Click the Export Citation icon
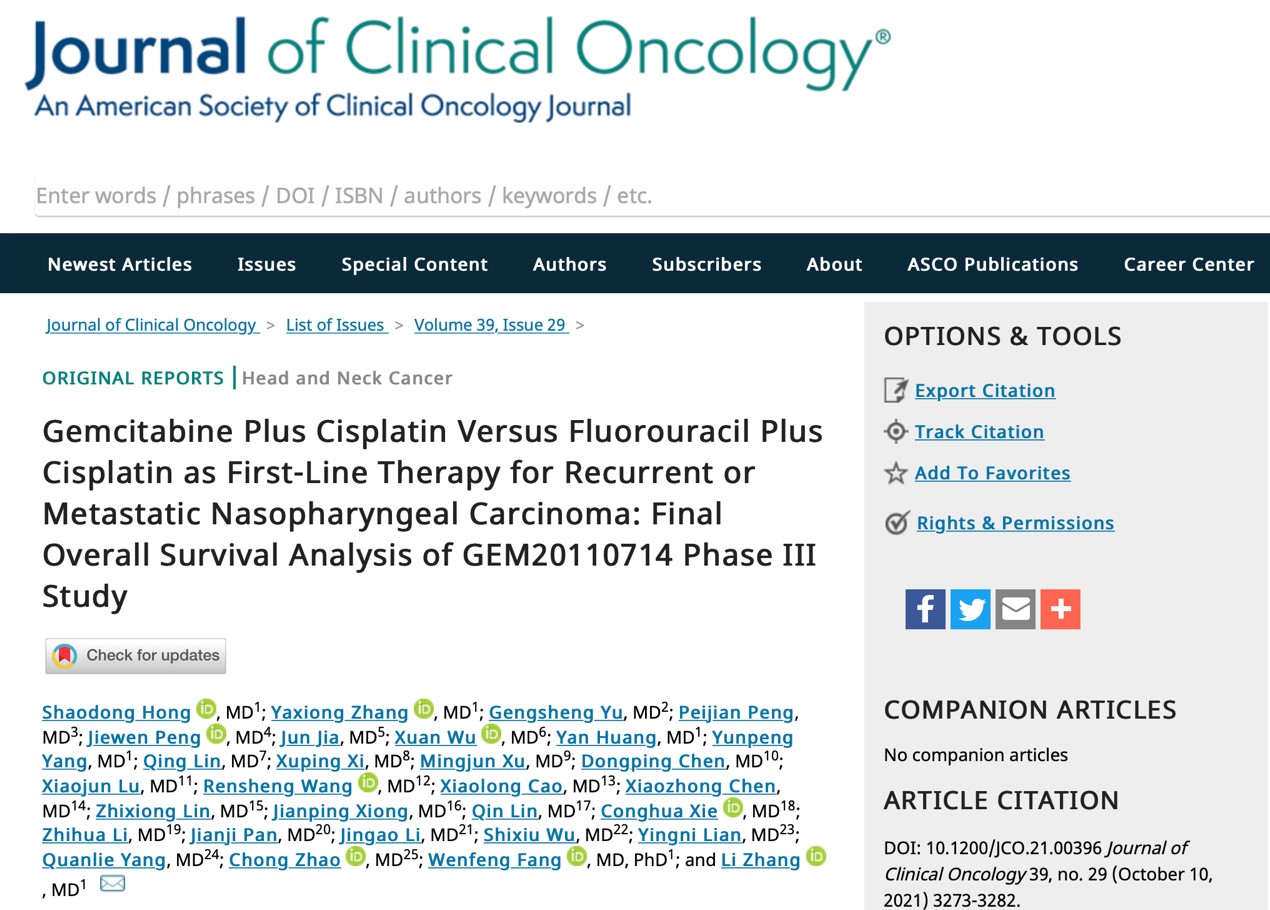 click(896, 390)
